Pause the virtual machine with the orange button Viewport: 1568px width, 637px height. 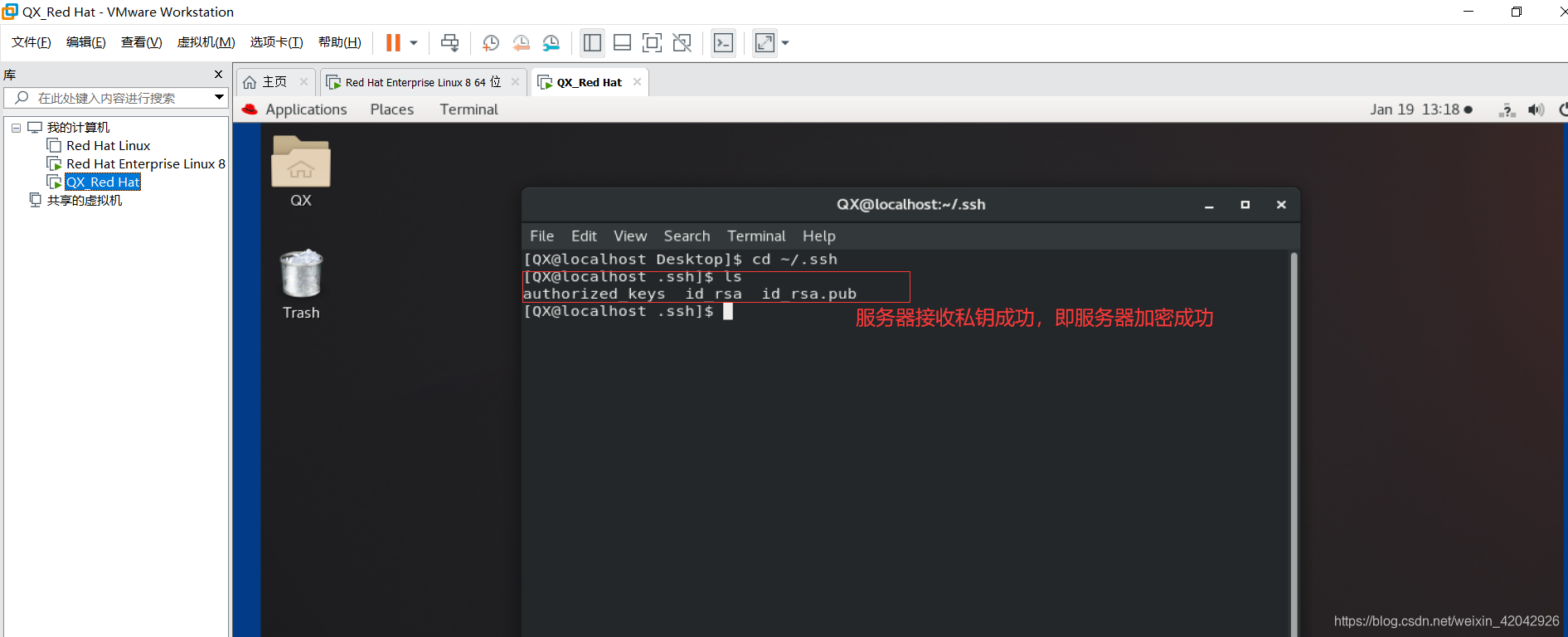click(x=393, y=42)
